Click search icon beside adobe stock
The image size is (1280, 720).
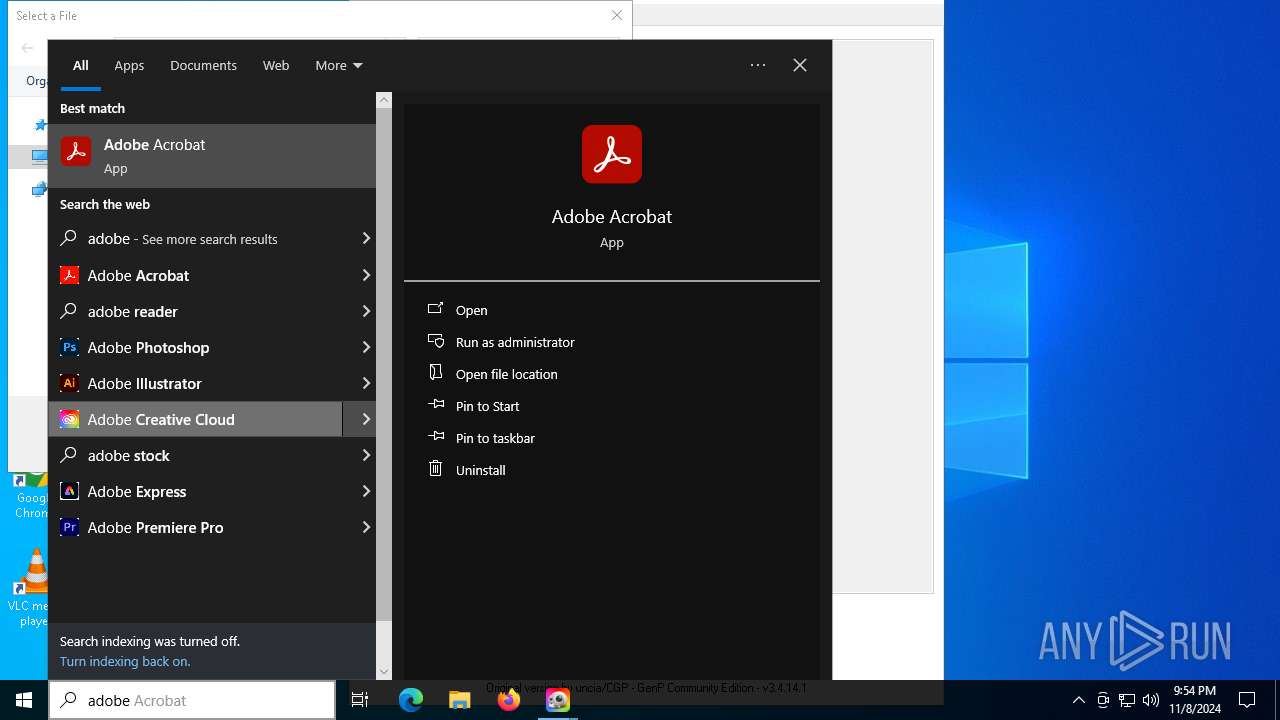pos(69,455)
